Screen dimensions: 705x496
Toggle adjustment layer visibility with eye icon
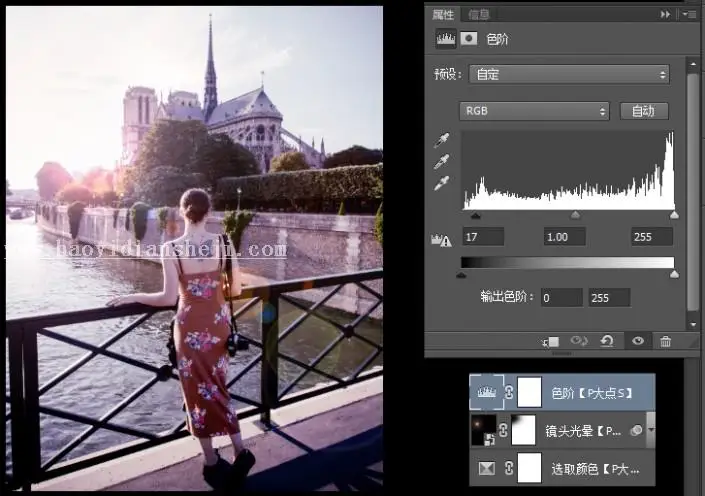tap(638, 341)
